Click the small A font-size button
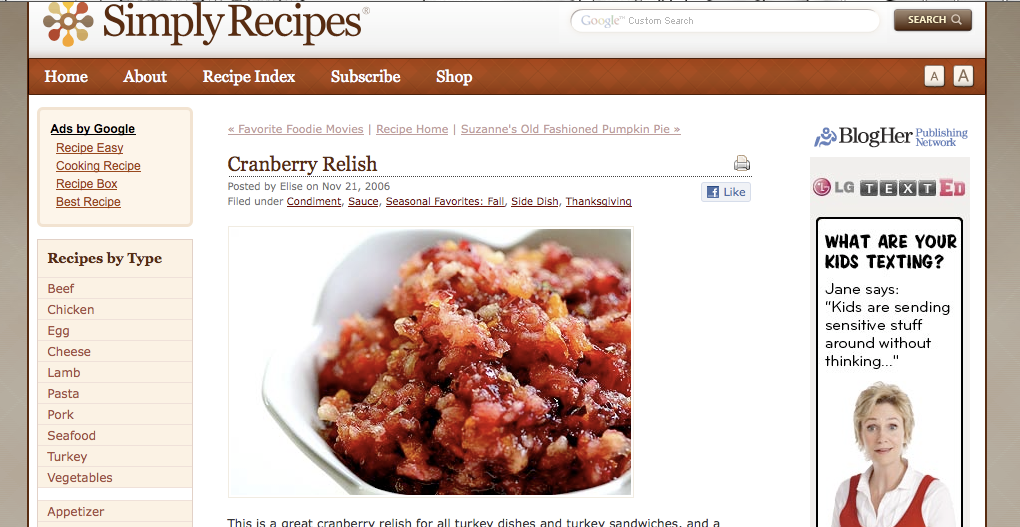1020x527 pixels. tap(934, 77)
